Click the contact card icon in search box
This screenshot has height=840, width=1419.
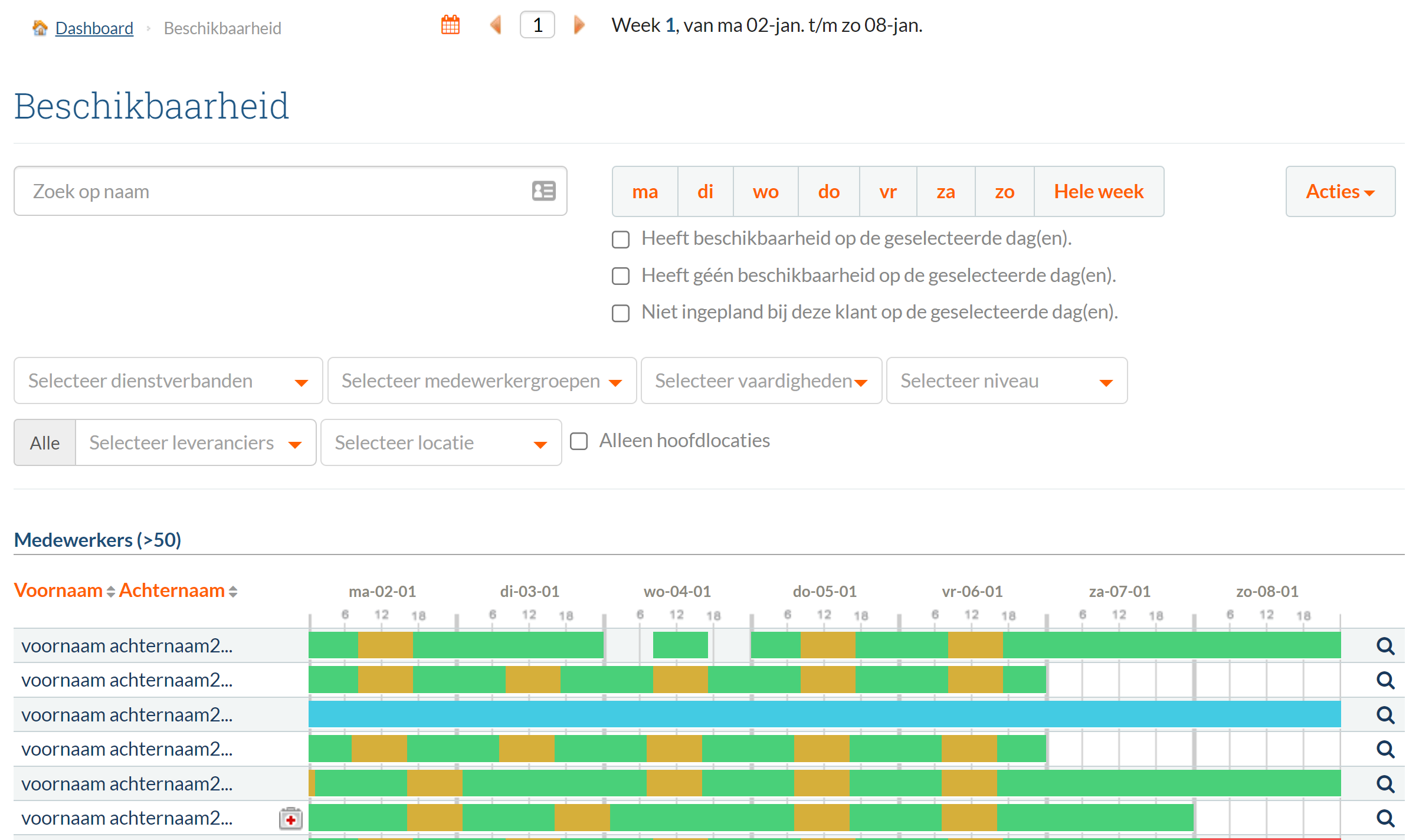543,191
